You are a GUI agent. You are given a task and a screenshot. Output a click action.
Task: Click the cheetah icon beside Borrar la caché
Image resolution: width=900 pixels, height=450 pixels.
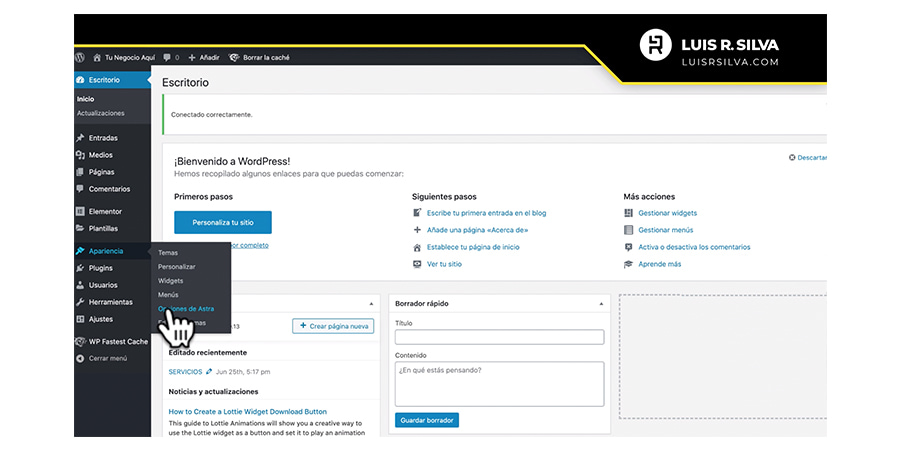[x=234, y=57]
